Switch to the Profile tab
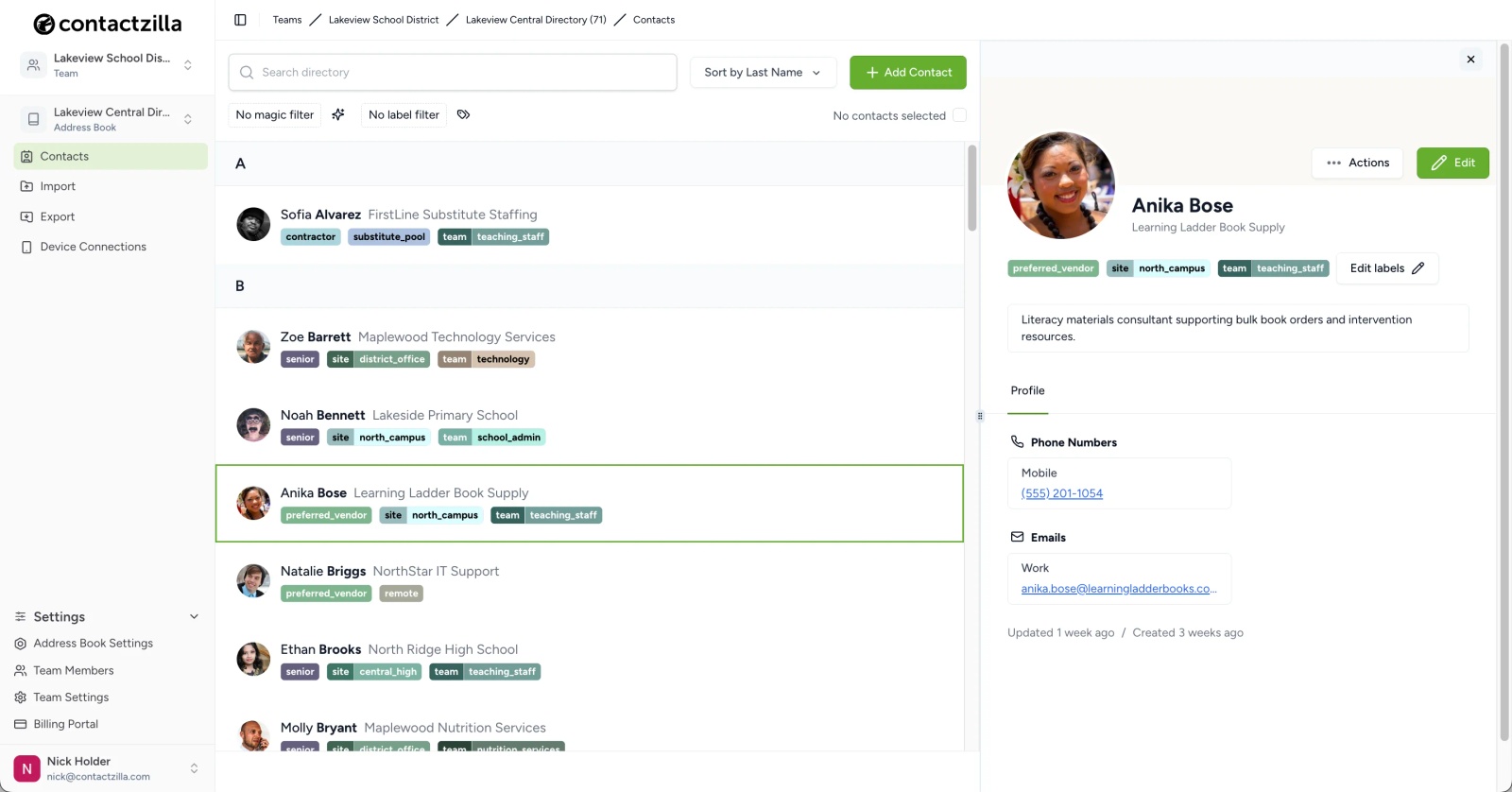The height and width of the screenshot is (792, 1512). coord(1027,391)
